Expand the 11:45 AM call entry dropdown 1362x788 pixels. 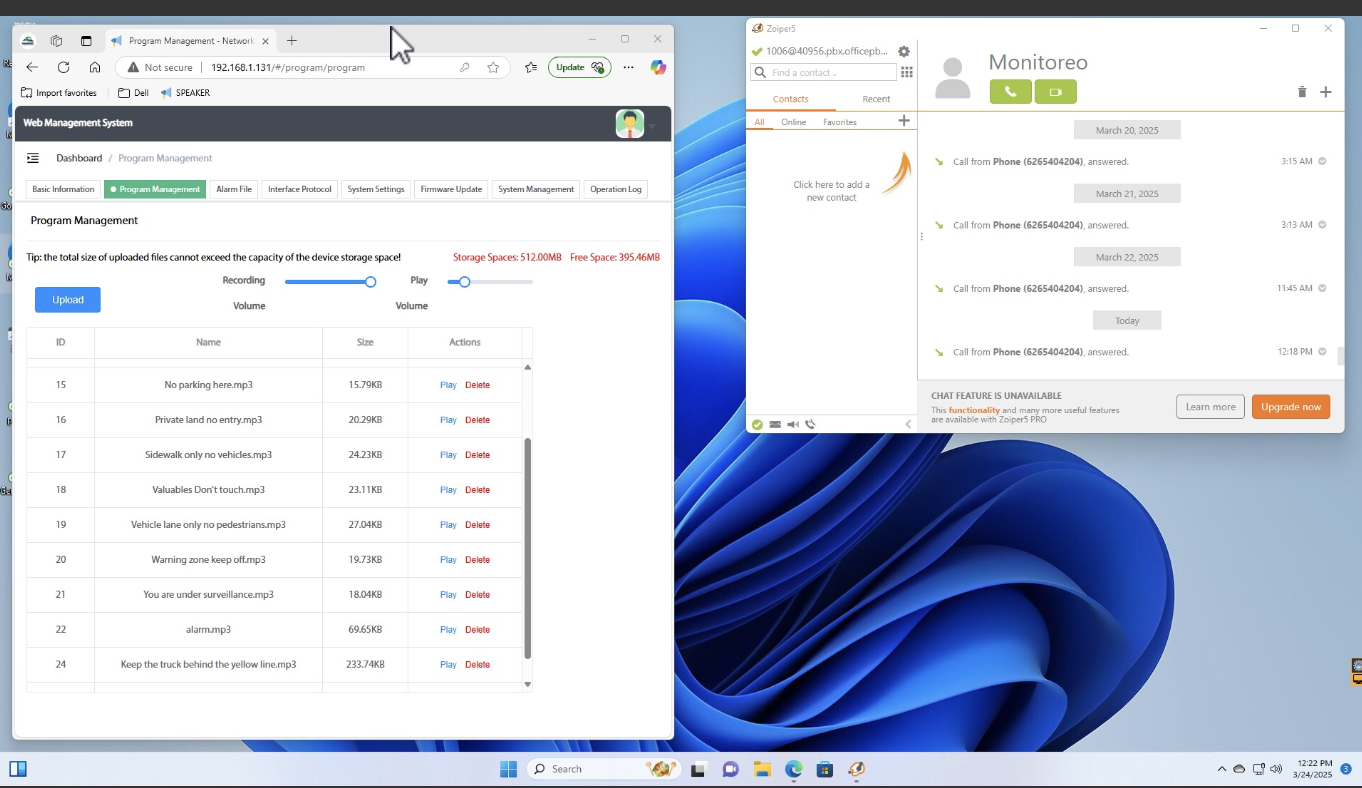pyautogui.click(x=1322, y=288)
